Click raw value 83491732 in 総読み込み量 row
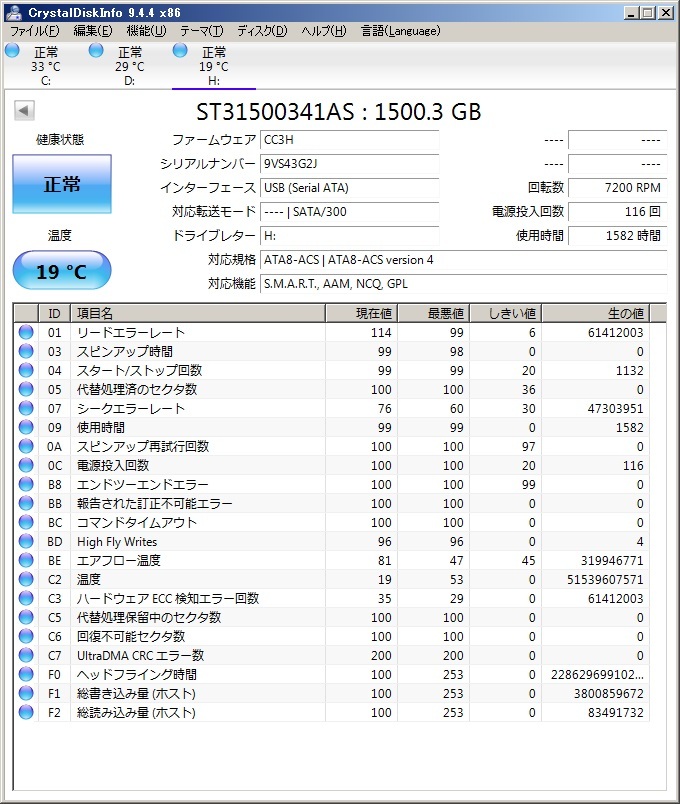The image size is (680, 804). pyautogui.click(x=615, y=712)
